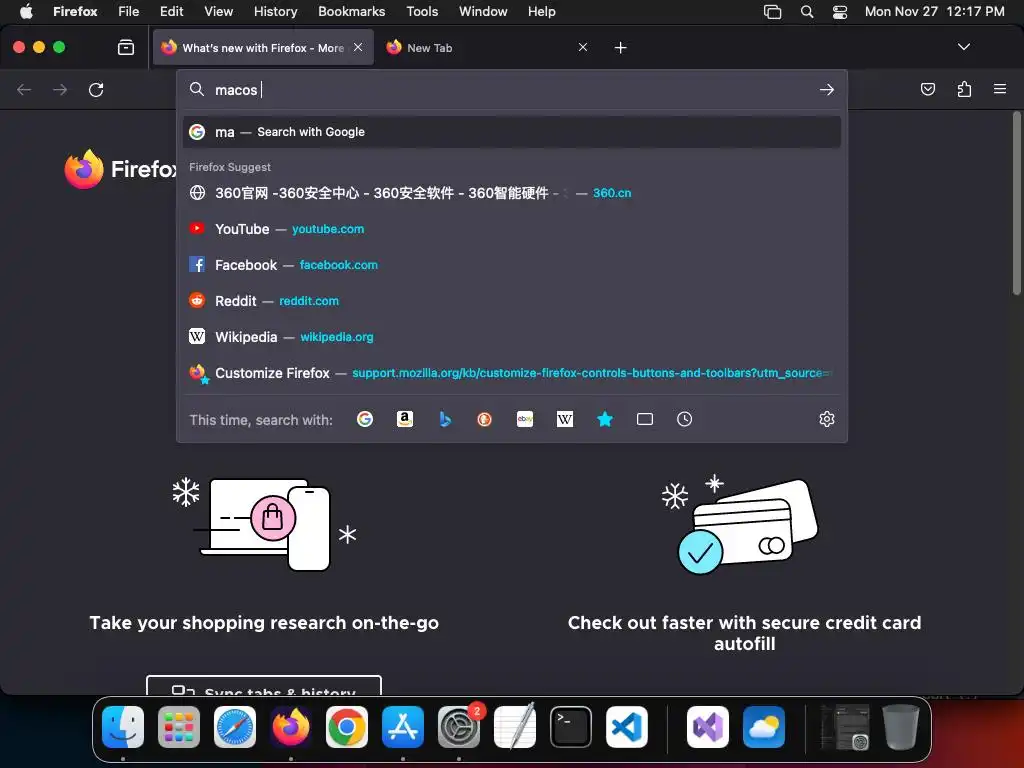Open Spotlight search in menu bar
The height and width of the screenshot is (768, 1024).
pos(807,11)
